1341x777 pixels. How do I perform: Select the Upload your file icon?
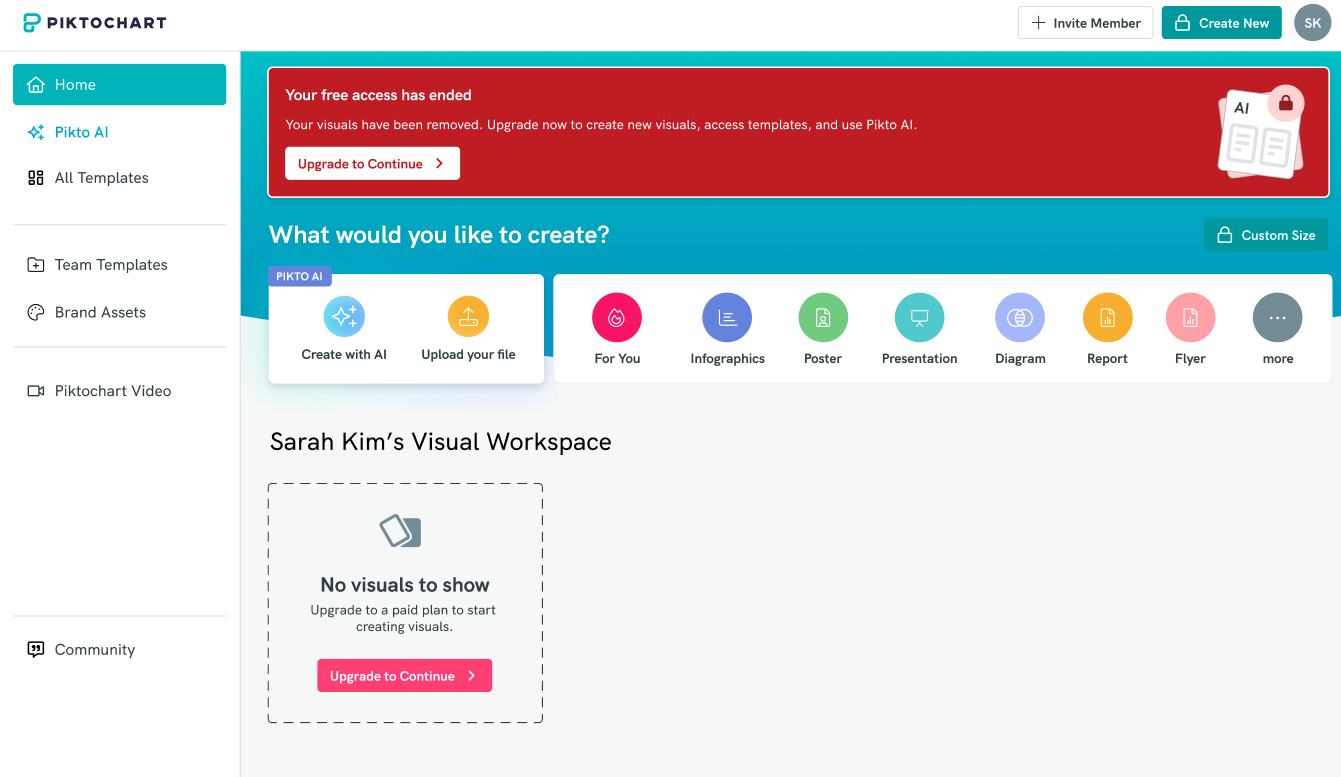click(468, 317)
